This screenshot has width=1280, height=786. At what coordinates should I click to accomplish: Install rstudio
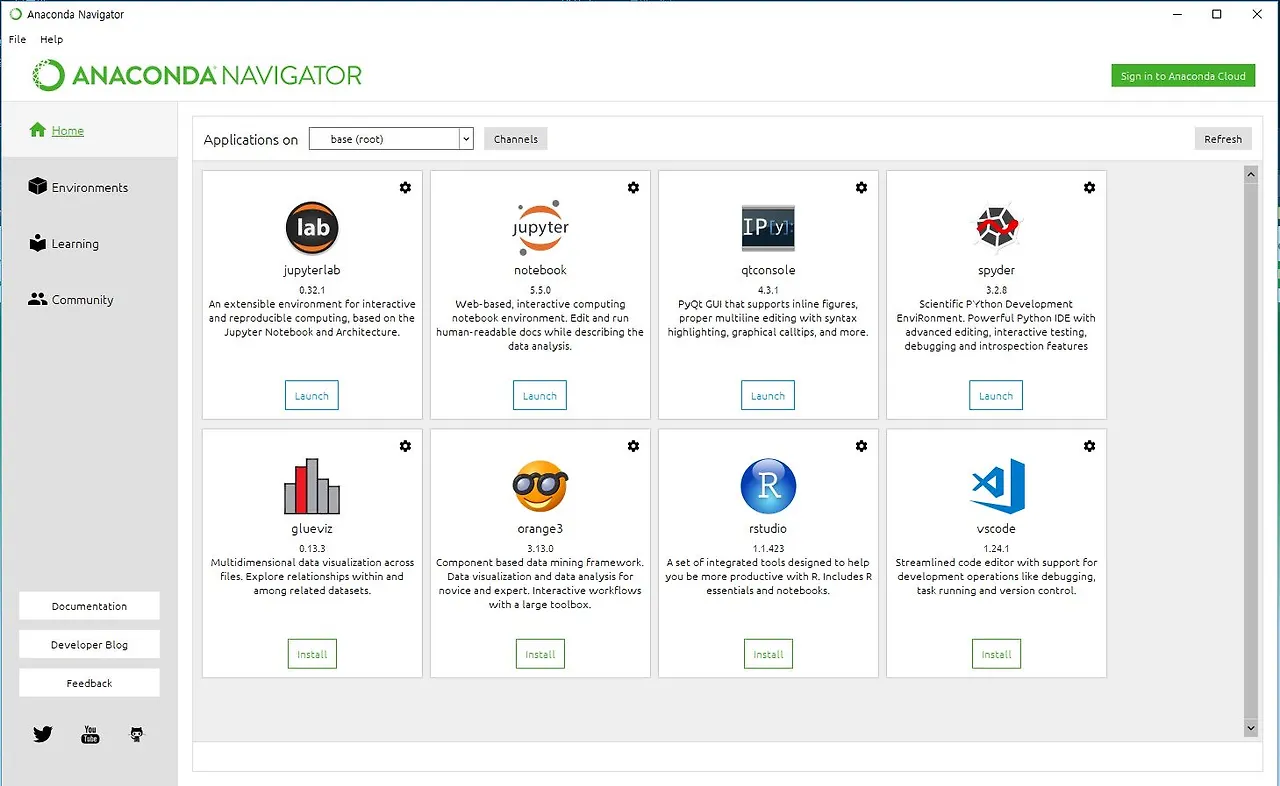[x=768, y=654]
